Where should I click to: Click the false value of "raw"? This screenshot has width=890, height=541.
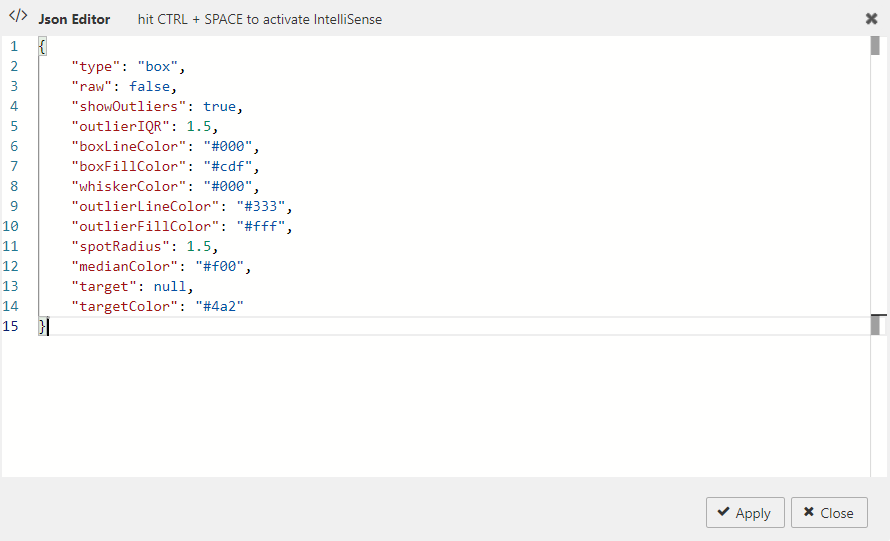pyautogui.click(x=149, y=87)
